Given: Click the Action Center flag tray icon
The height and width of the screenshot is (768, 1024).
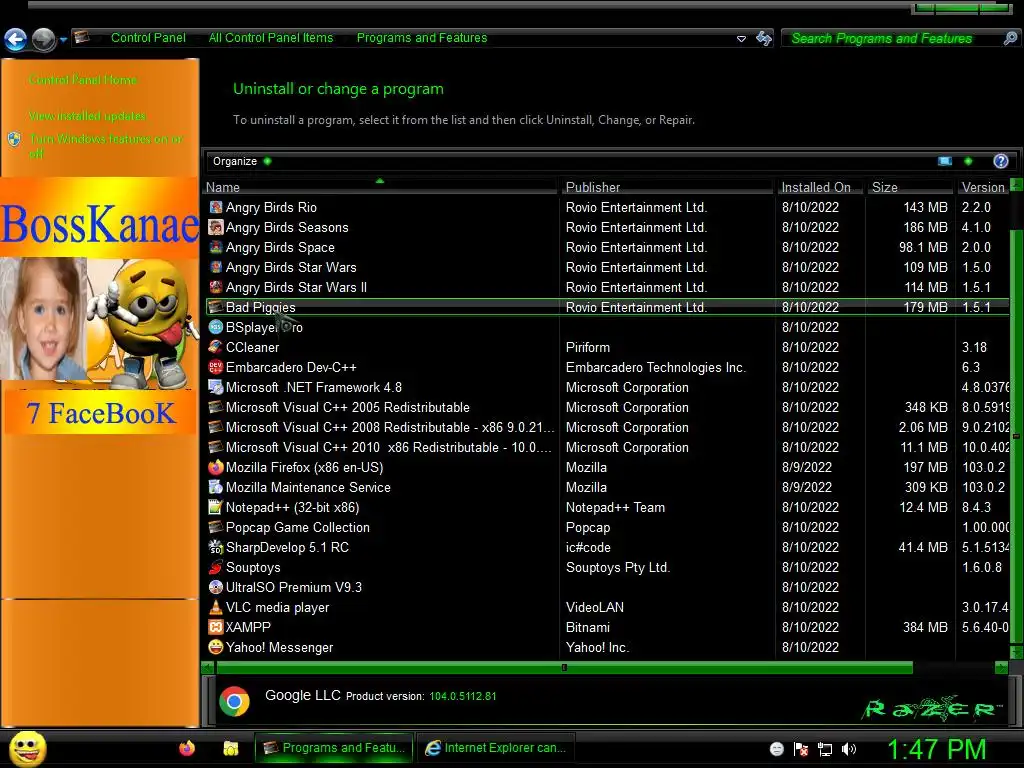Looking at the screenshot, I should (801, 749).
